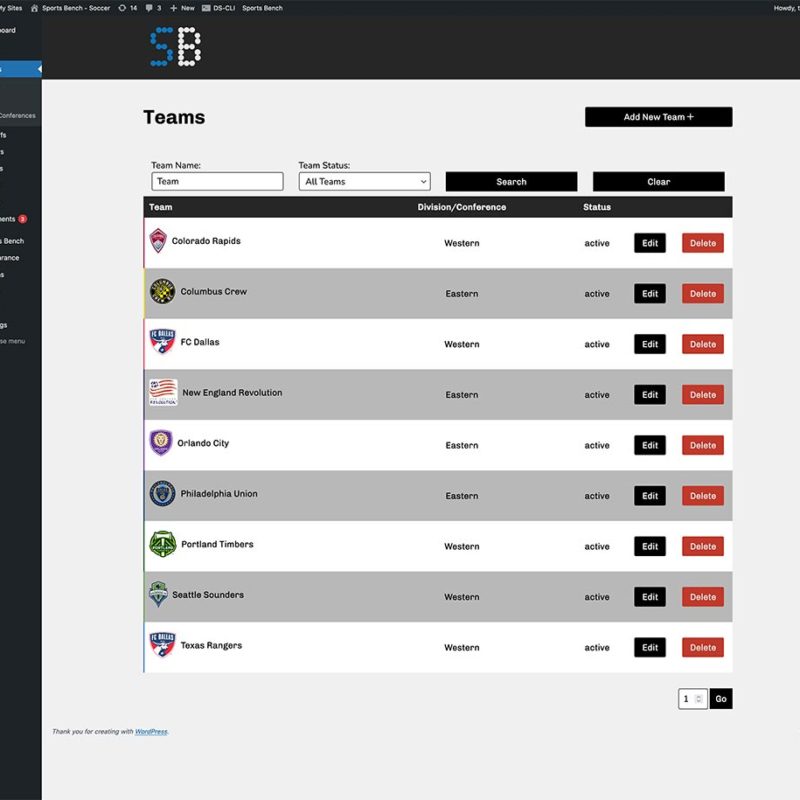Screen dimensions: 800x800
Task: Delete the Seattle Sounders team
Action: click(x=703, y=596)
